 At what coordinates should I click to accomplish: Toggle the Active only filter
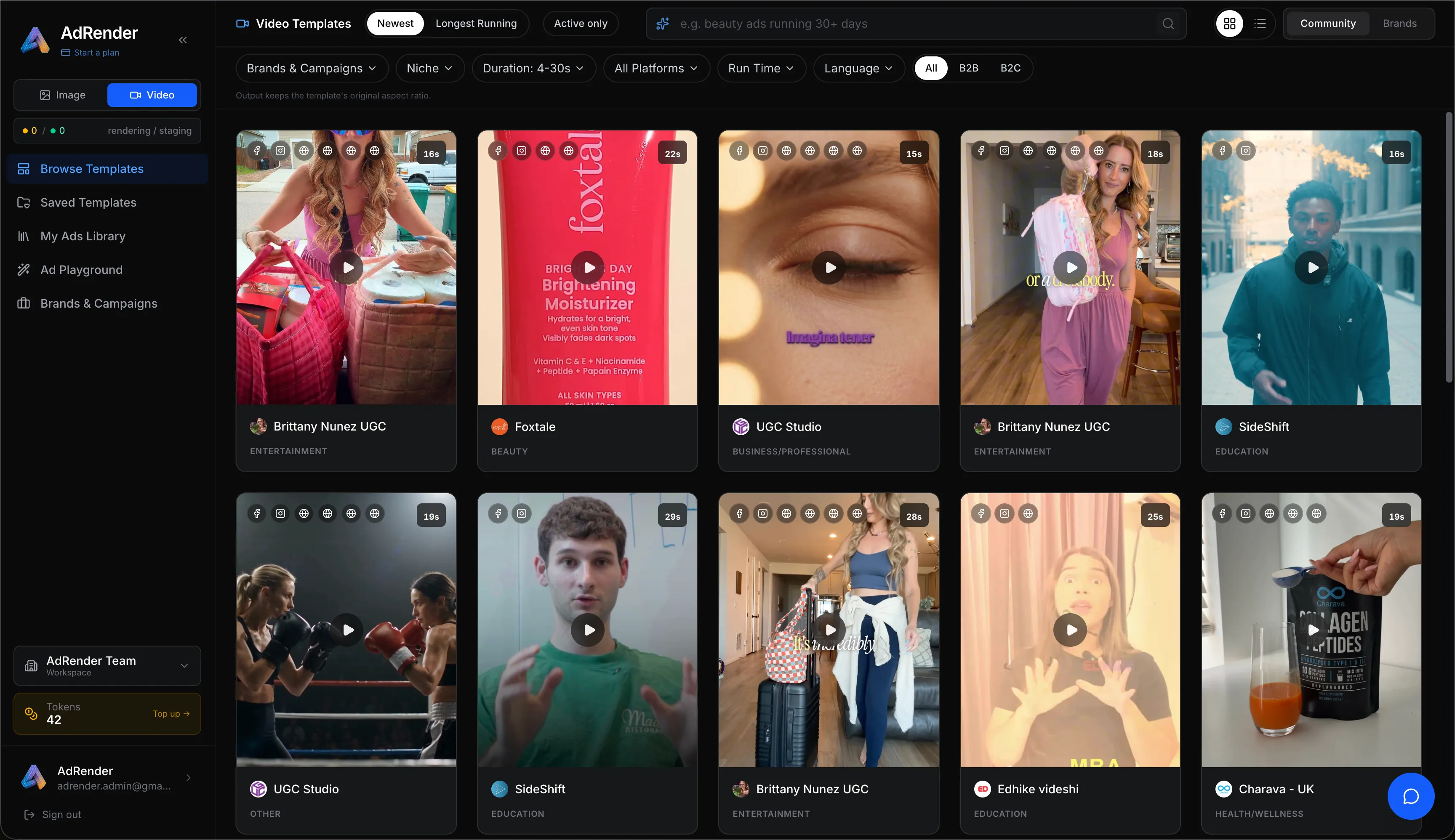581,24
